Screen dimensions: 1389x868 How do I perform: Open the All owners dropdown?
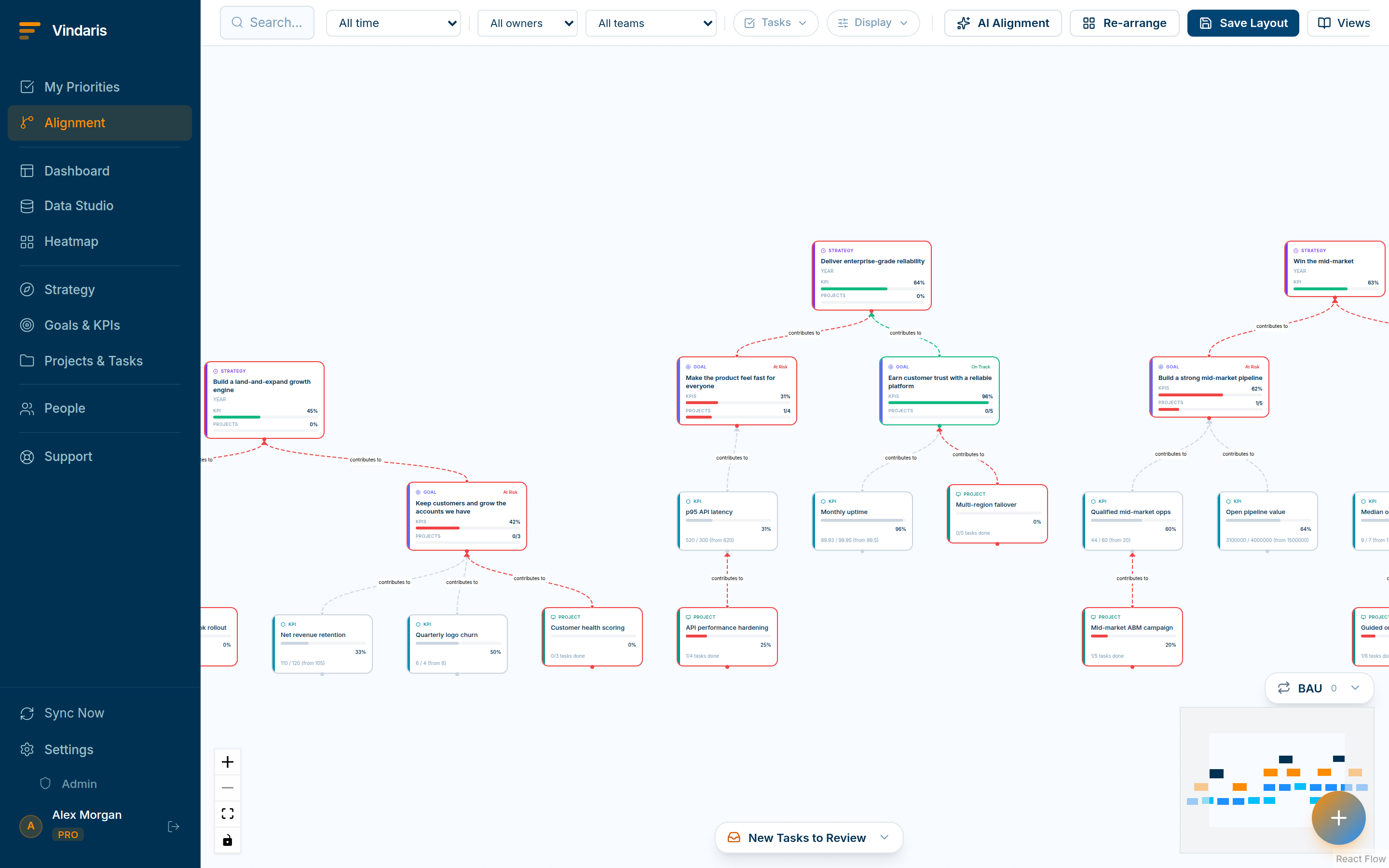point(527,23)
